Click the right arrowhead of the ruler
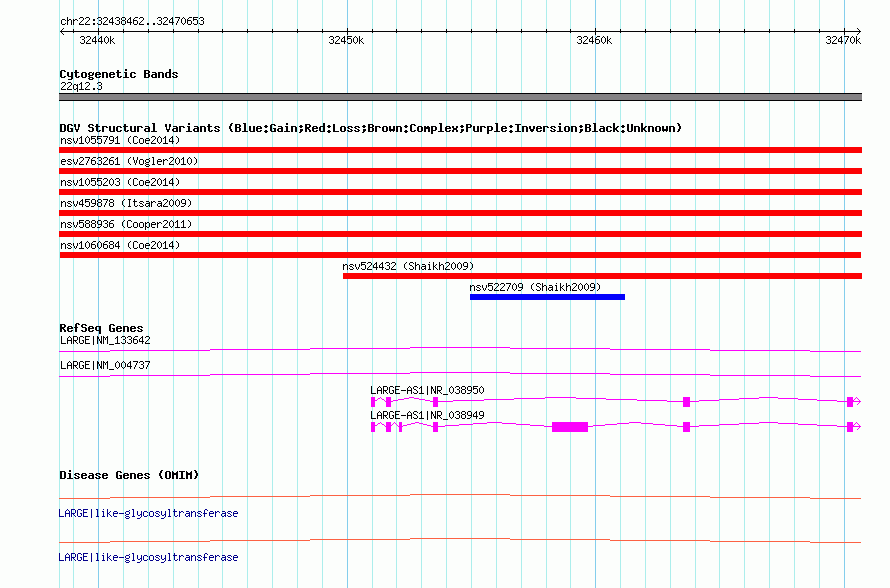This screenshot has height=588, width=890. coord(858,32)
